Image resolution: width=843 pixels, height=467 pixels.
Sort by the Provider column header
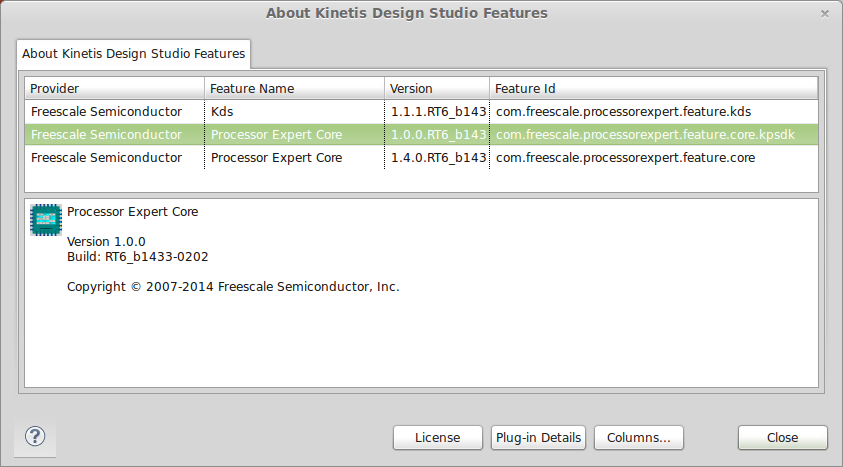click(x=114, y=89)
